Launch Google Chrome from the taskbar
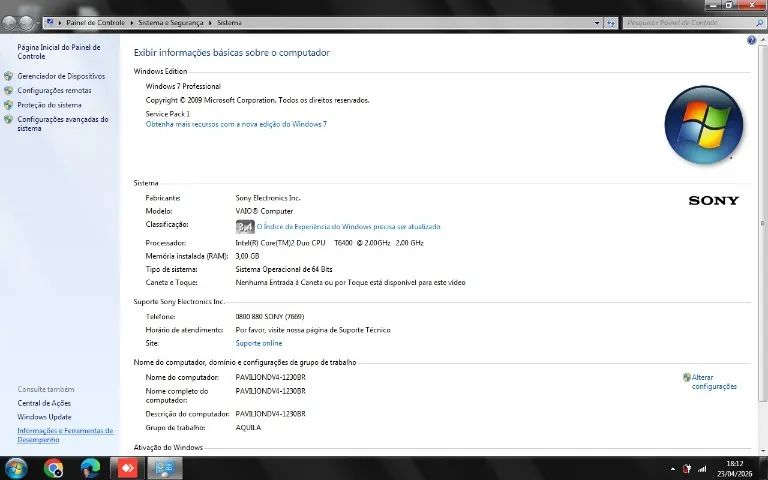 [x=53, y=468]
